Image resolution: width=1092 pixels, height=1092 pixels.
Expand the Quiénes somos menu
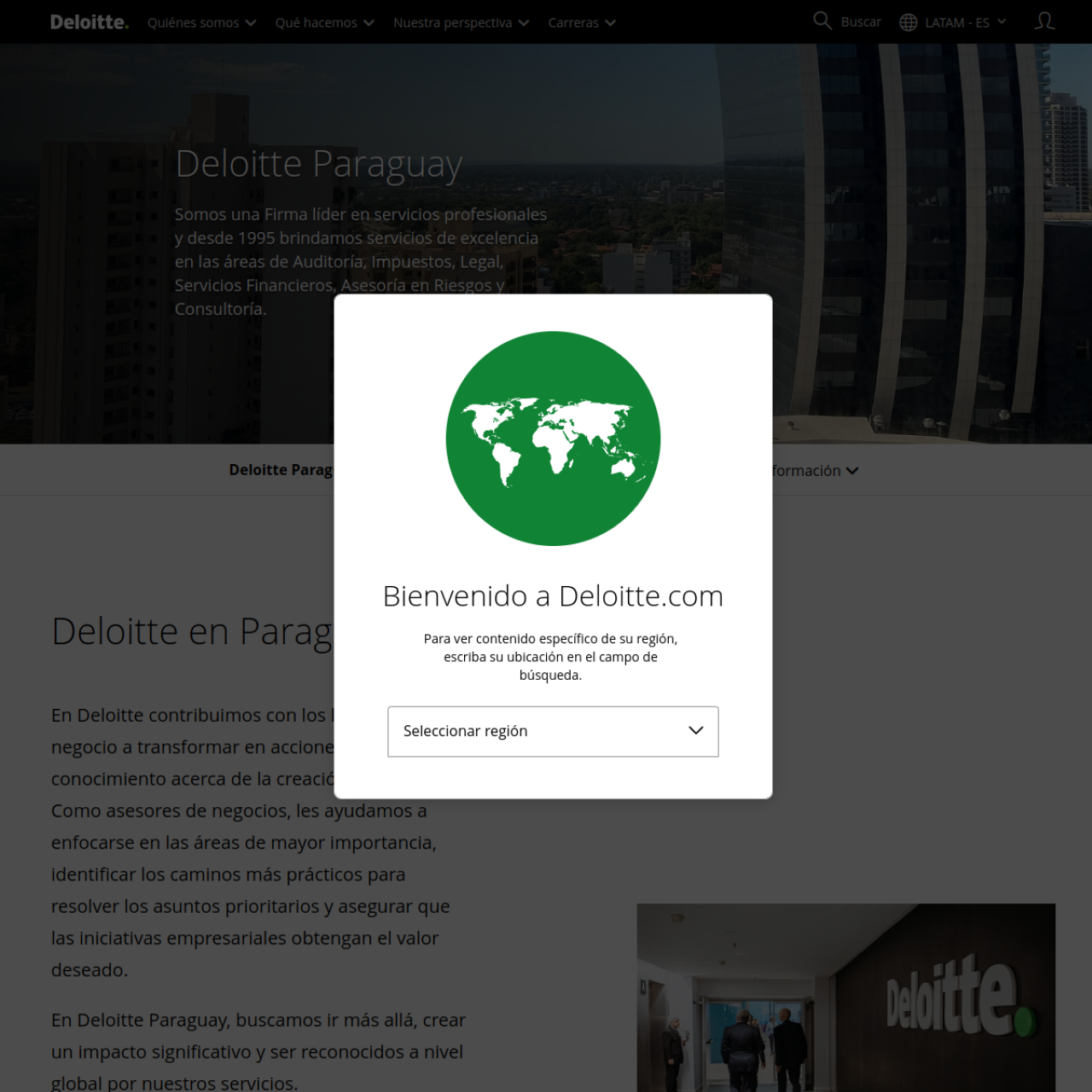(x=201, y=22)
